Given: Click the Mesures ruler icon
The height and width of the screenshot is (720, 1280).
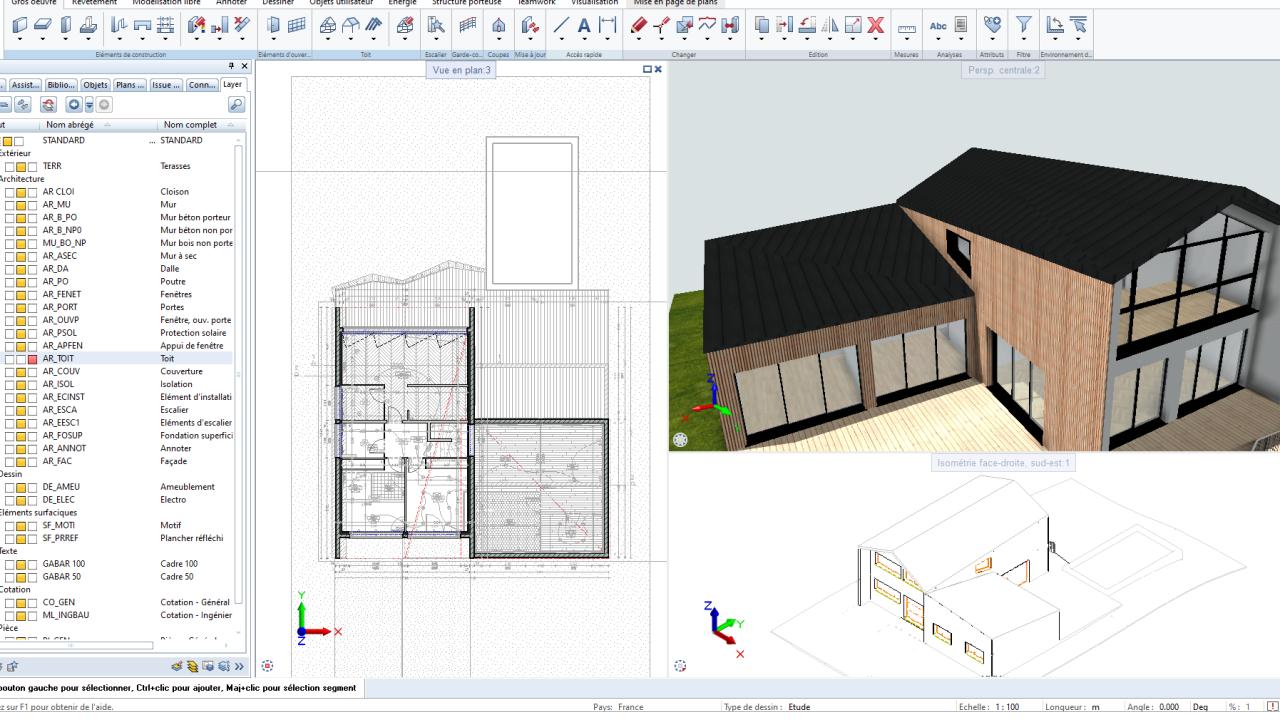Looking at the screenshot, I should 905,28.
